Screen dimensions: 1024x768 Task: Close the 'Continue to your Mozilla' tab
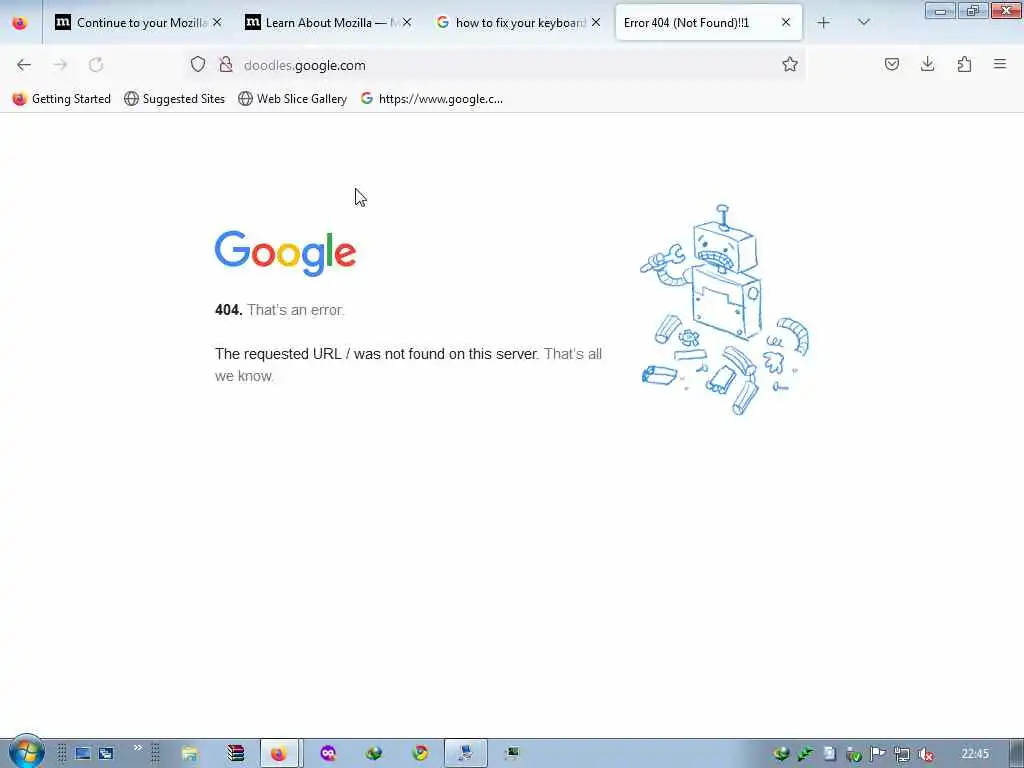click(x=217, y=23)
